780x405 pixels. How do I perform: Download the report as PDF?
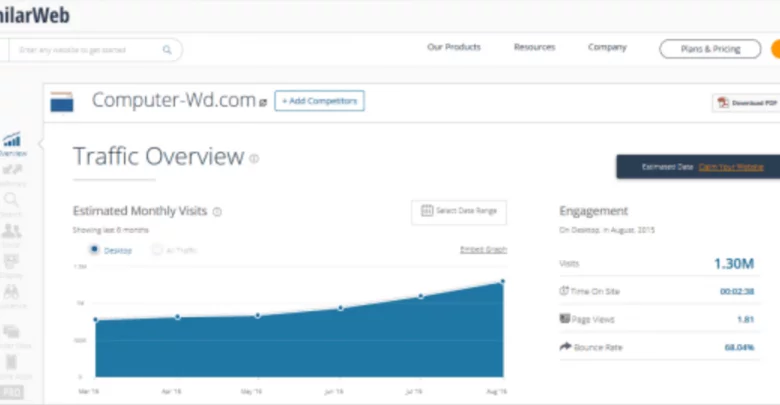tap(746, 103)
